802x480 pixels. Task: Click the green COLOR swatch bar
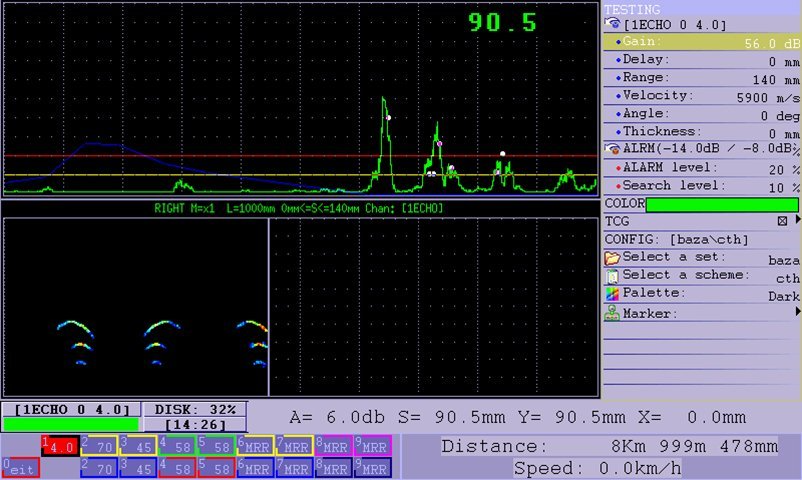tap(722, 204)
